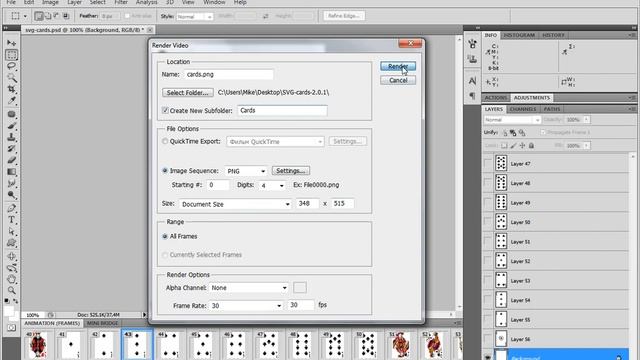Select the Horizontal Type tool

(11, 220)
